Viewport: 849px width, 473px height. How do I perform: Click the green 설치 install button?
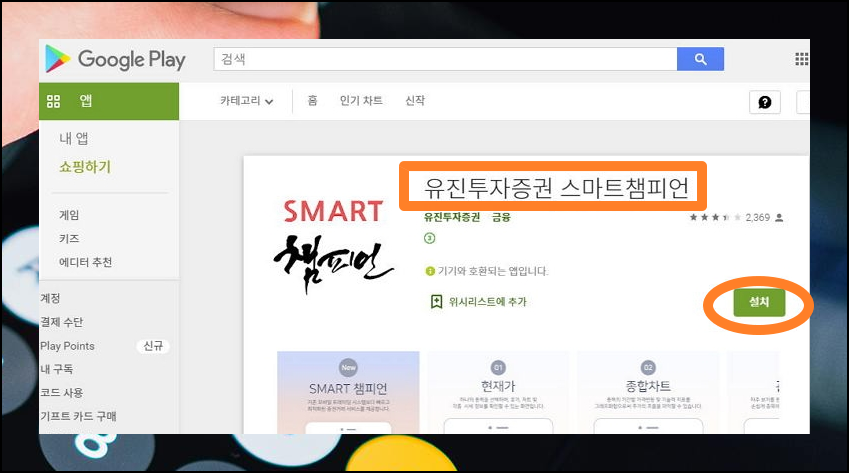pyautogui.click(x=759, y=302)
